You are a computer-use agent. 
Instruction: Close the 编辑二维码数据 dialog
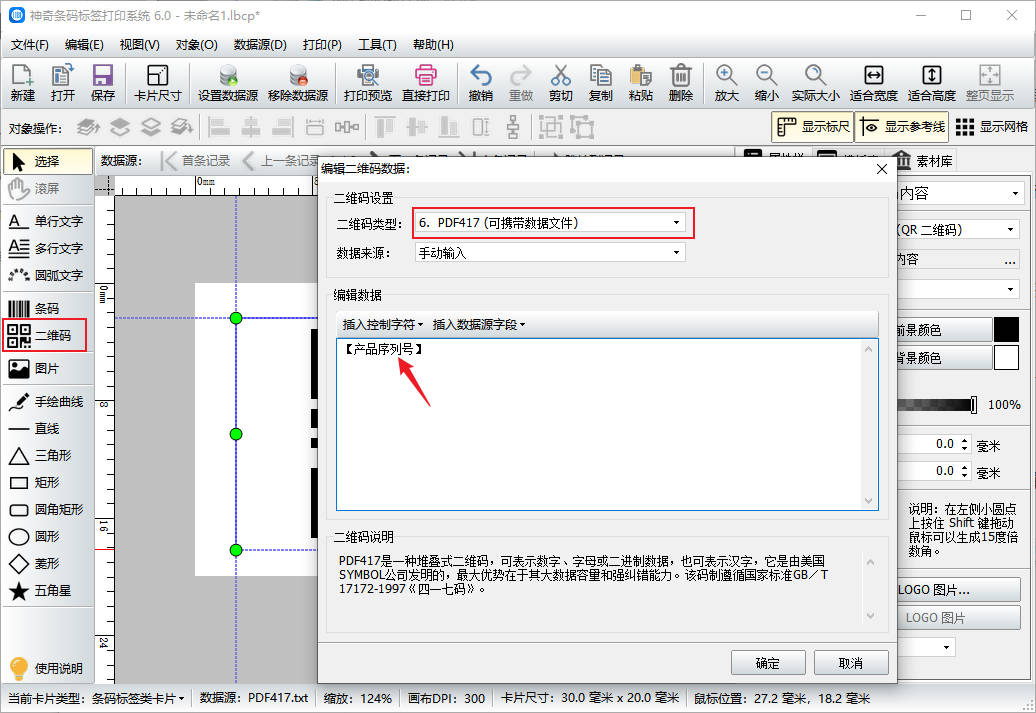(881, 169)
